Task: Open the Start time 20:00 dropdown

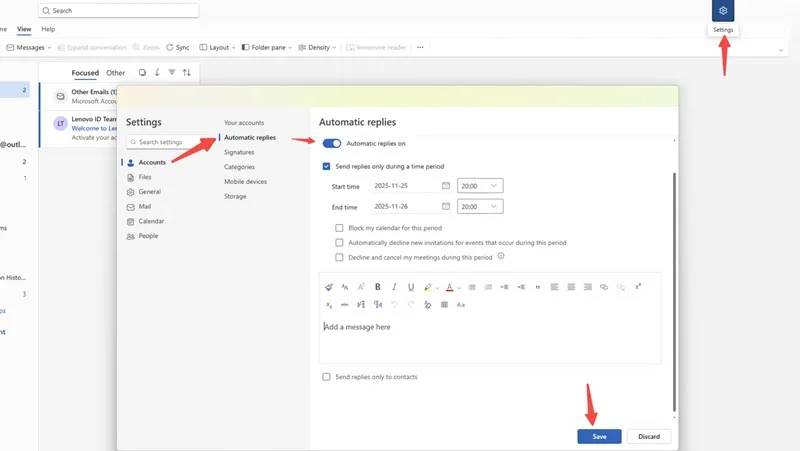Action: [480, 186]
